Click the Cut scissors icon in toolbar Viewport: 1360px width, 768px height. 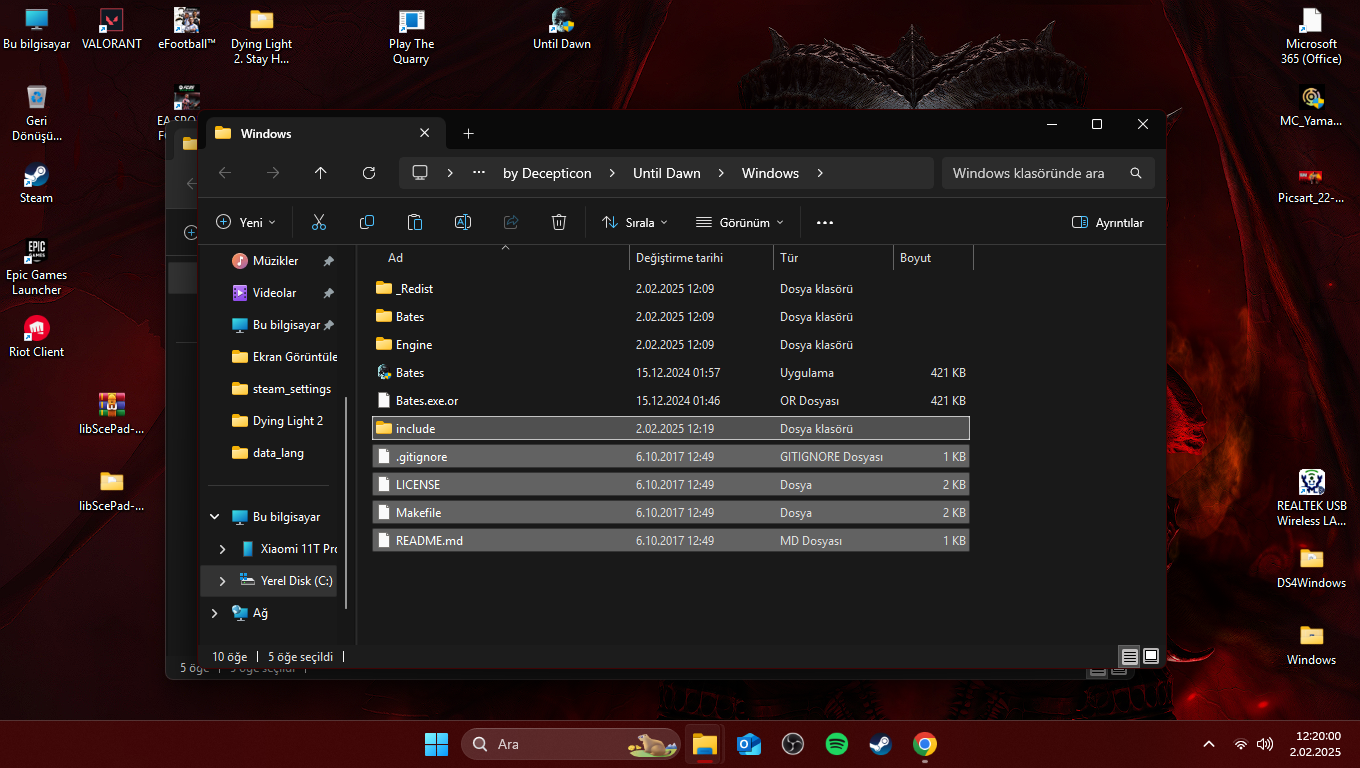319,222
